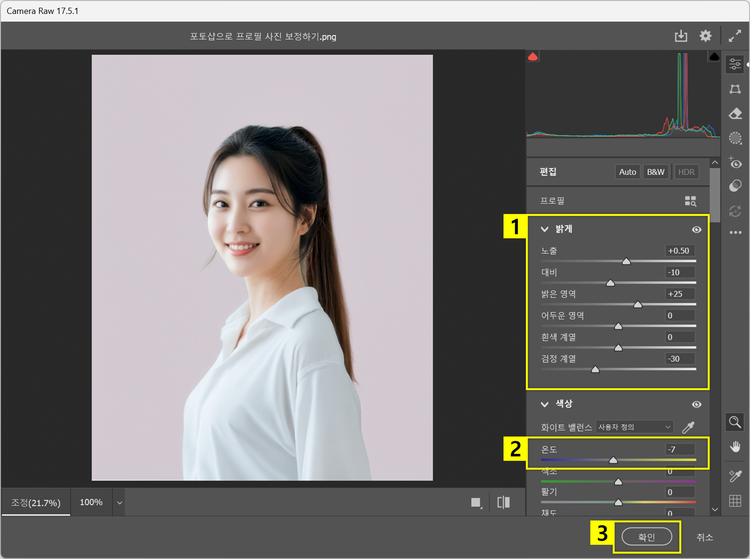The image size is (750, 559).
Task: Select the Red Eye removal tool
Action: tap(736, 162)
